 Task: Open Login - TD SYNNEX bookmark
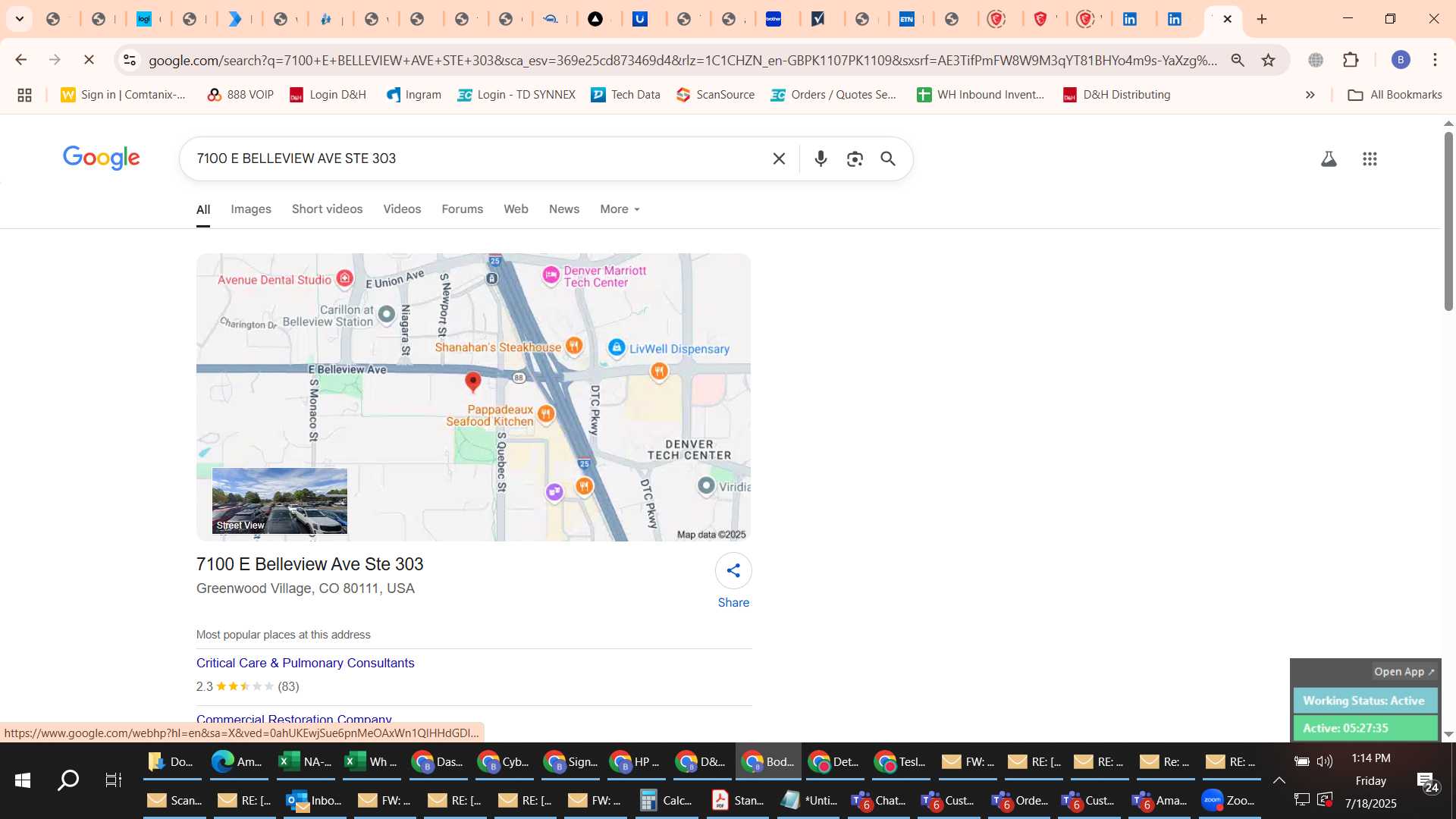click(x=516, y=95)
